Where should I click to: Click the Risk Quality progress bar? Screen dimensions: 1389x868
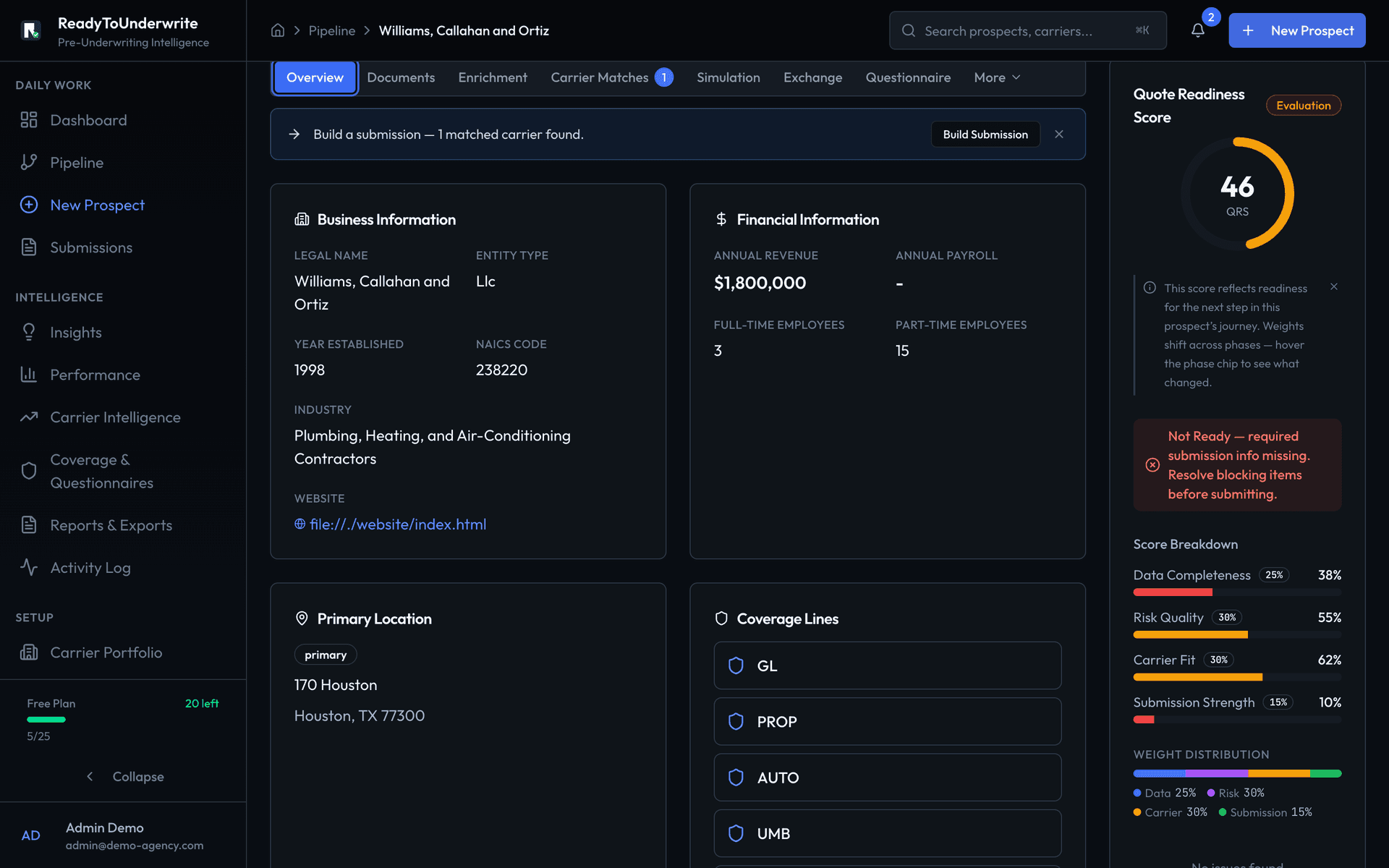[x=1237, y=635]
